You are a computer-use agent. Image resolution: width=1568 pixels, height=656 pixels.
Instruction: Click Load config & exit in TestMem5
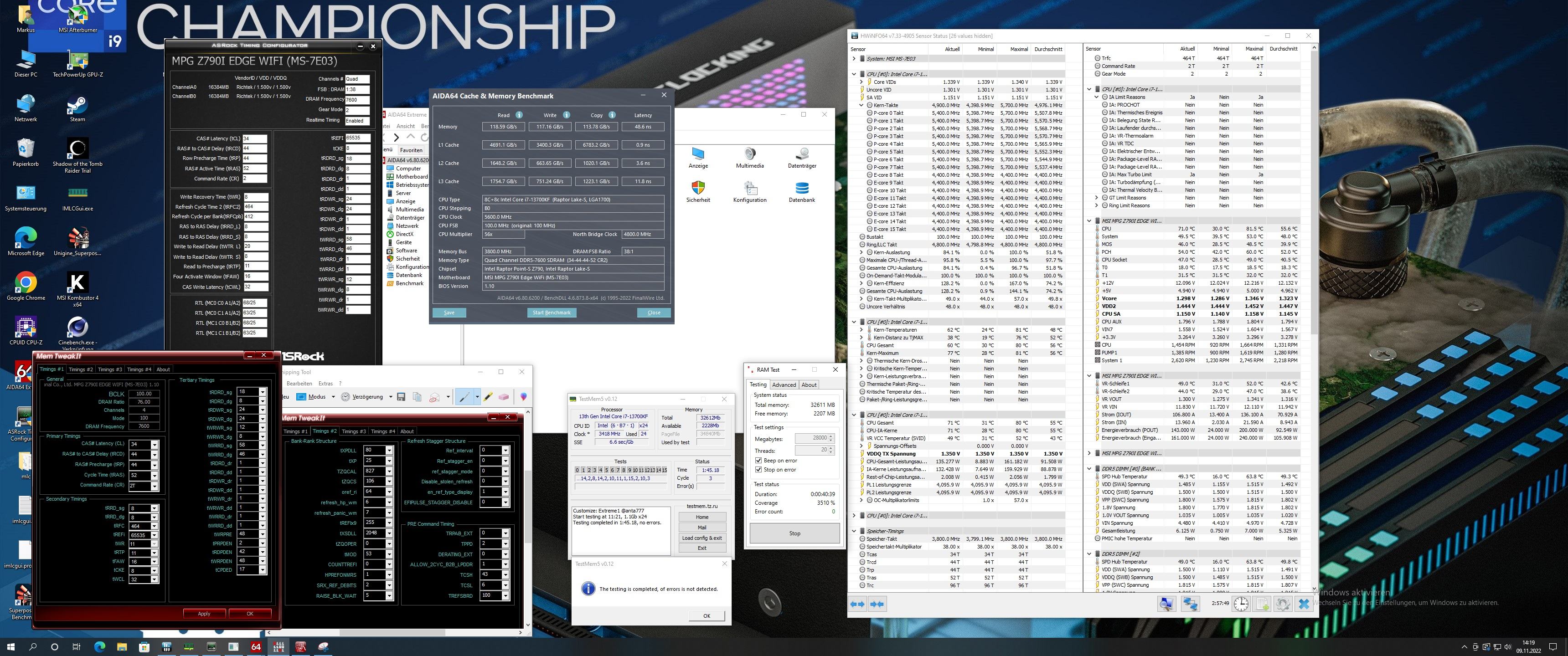(x=702, y=538)
